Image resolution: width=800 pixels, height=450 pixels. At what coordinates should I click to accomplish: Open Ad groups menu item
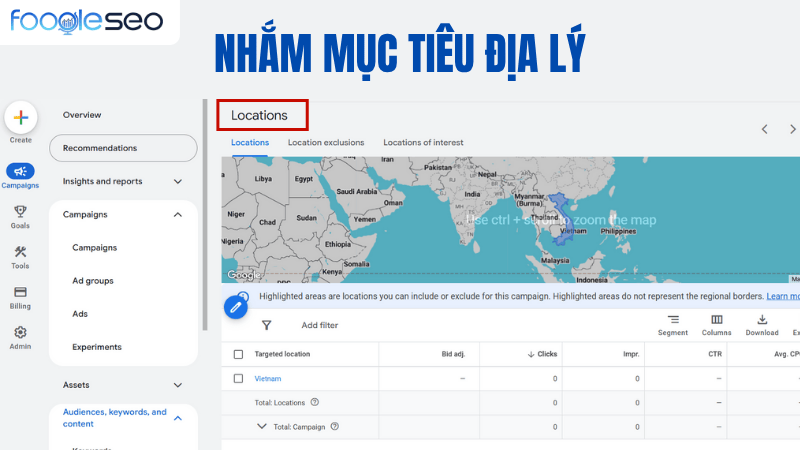click(93, 281)
